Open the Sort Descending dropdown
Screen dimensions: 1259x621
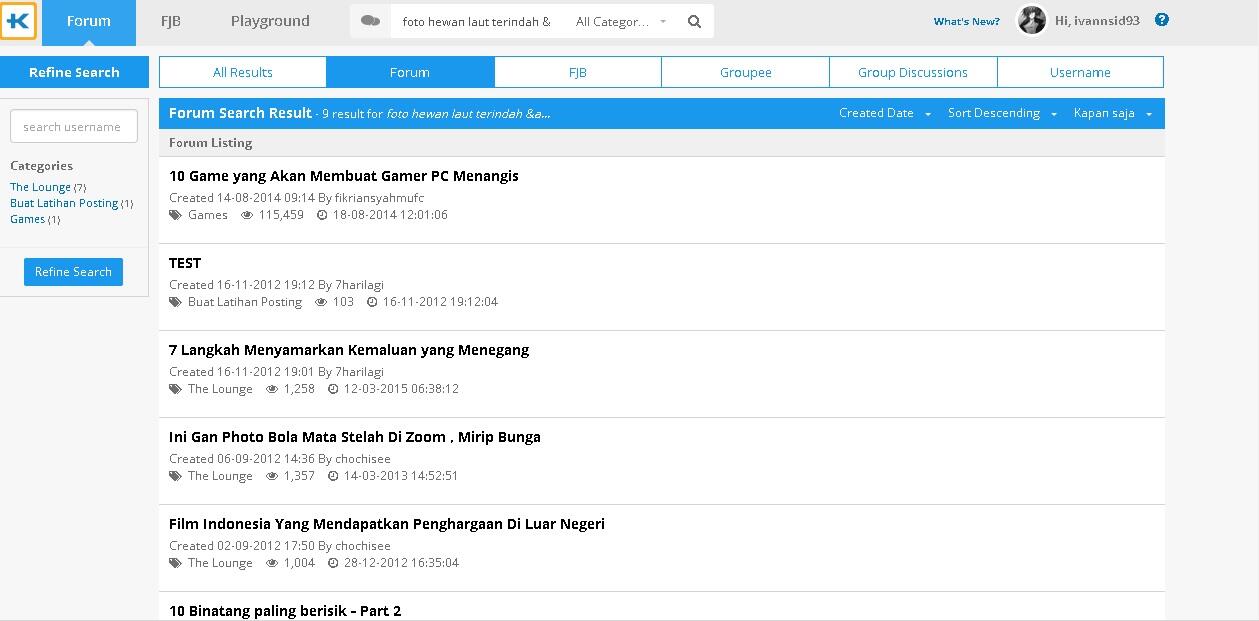click(1002, 113)
